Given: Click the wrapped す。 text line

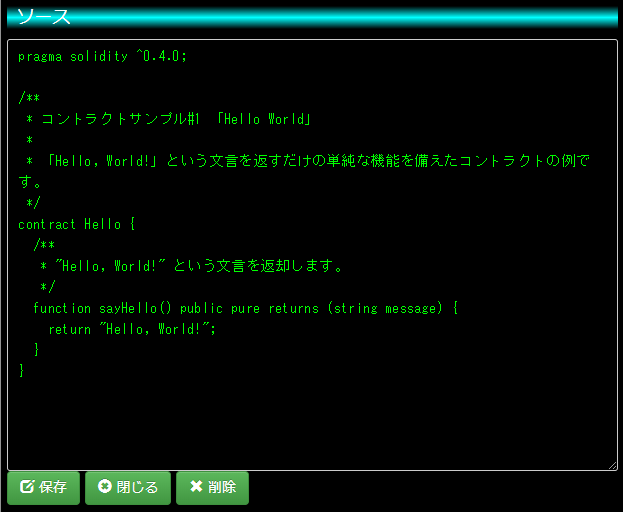Looking at the screenshot, I should pyautogui.click(x=30, y=182).
